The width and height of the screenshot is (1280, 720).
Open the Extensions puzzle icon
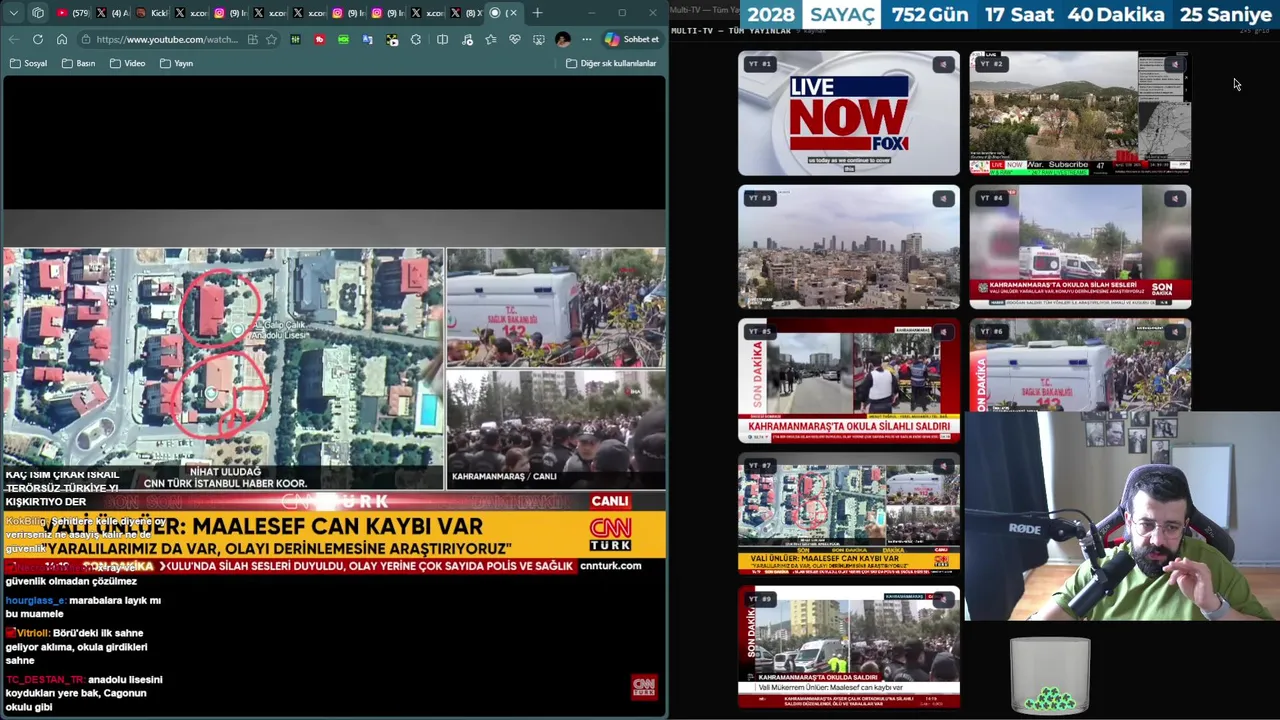coord(416,39)
